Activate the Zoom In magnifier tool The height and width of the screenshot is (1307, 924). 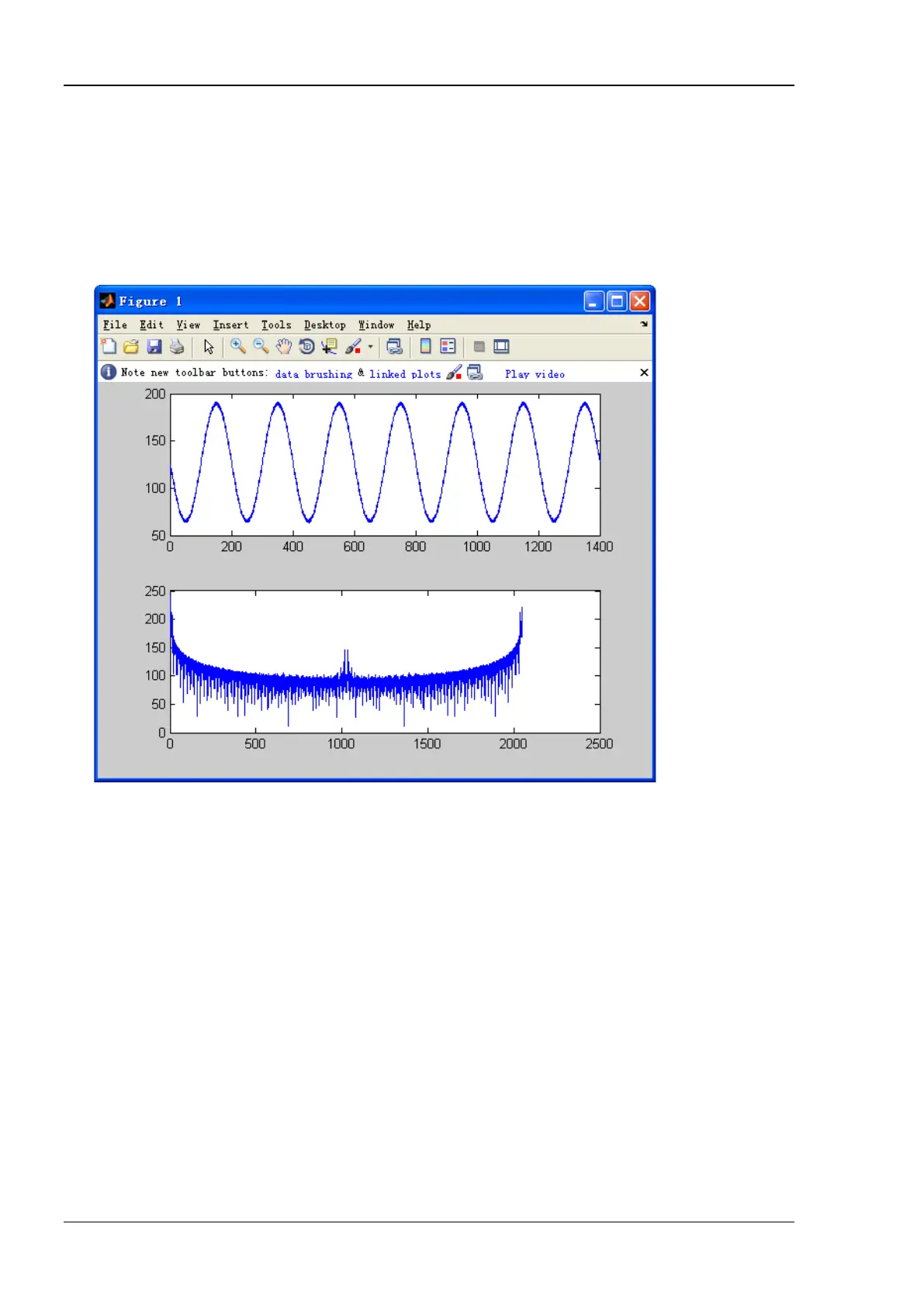pyautogui.click(x=237, y=347)
